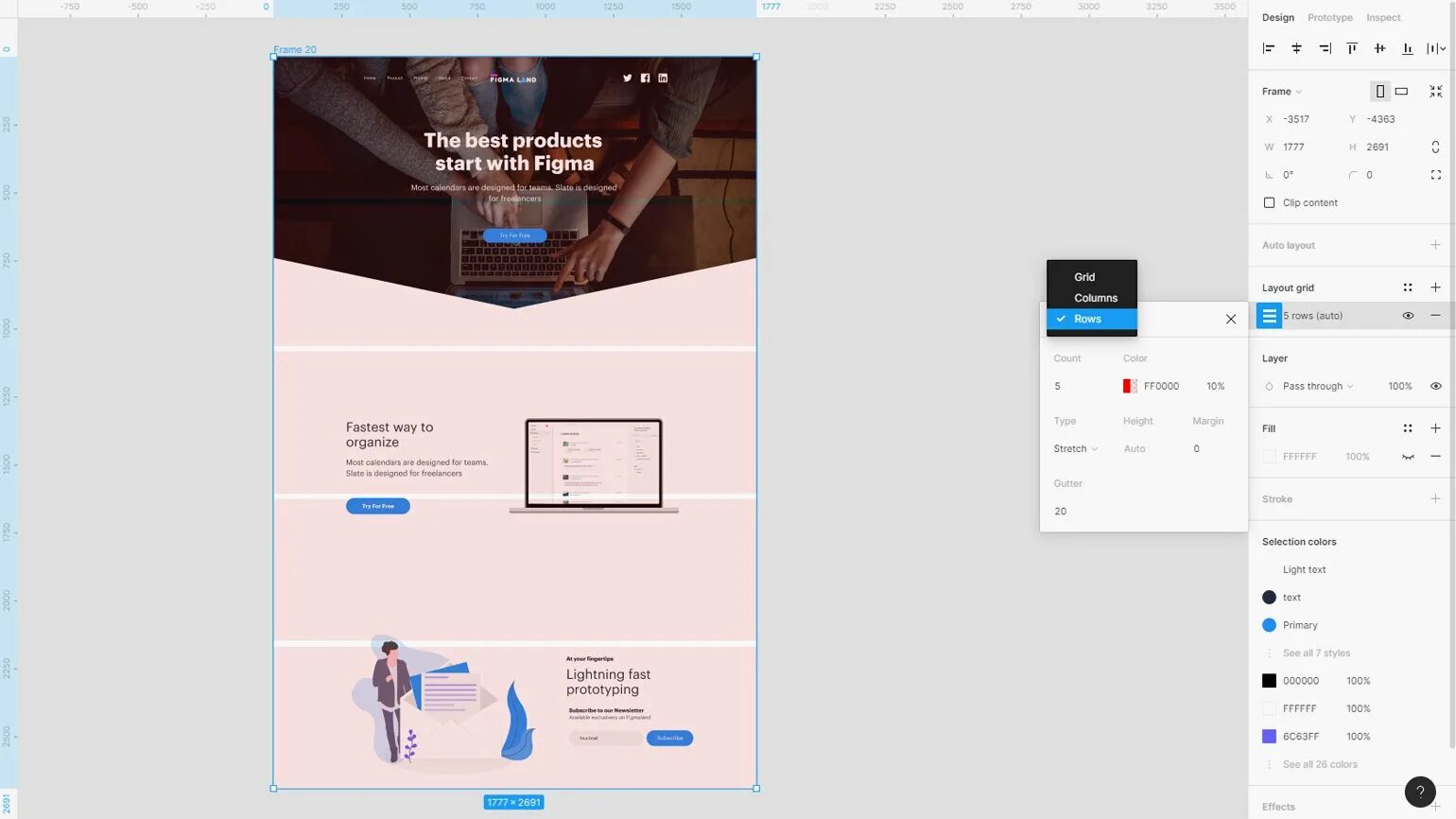Click the align left icon
The width and height of the screenshot is (1456, 819).
[x=1269, y=48]
